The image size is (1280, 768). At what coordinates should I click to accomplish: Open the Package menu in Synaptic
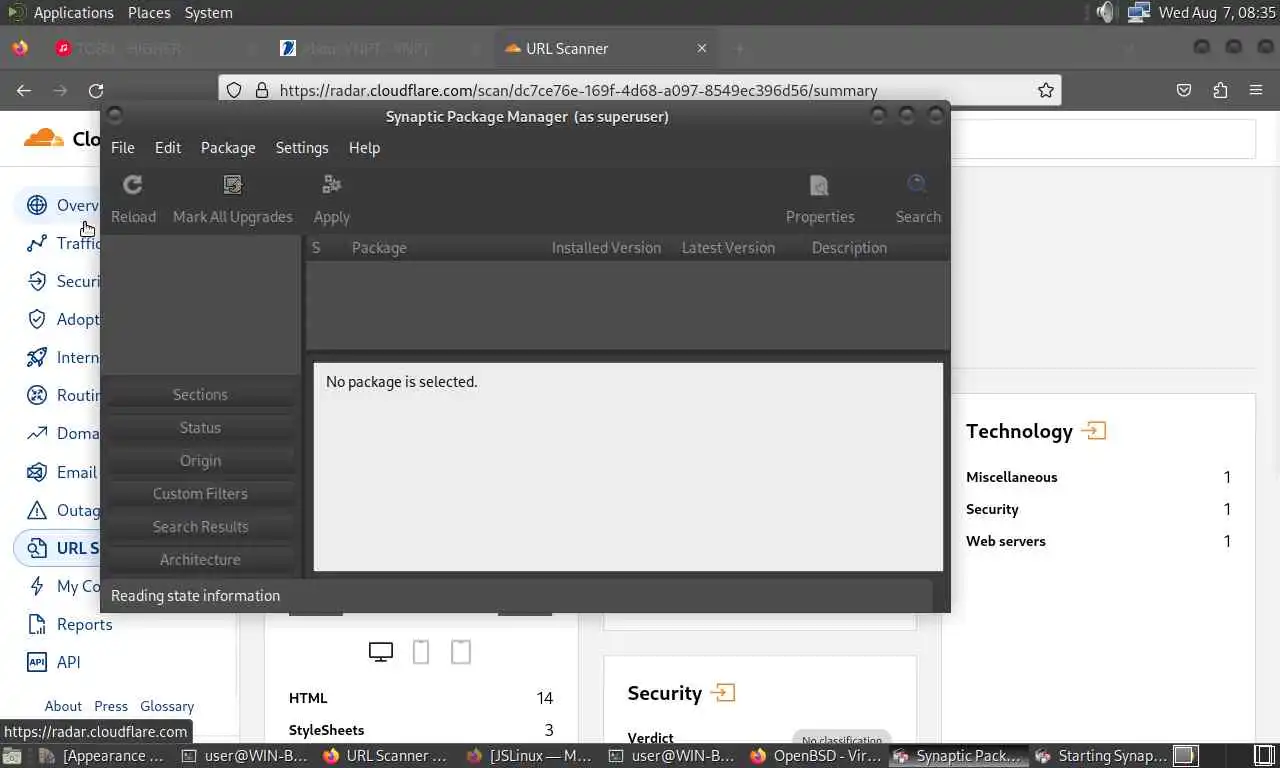(228, 147)
